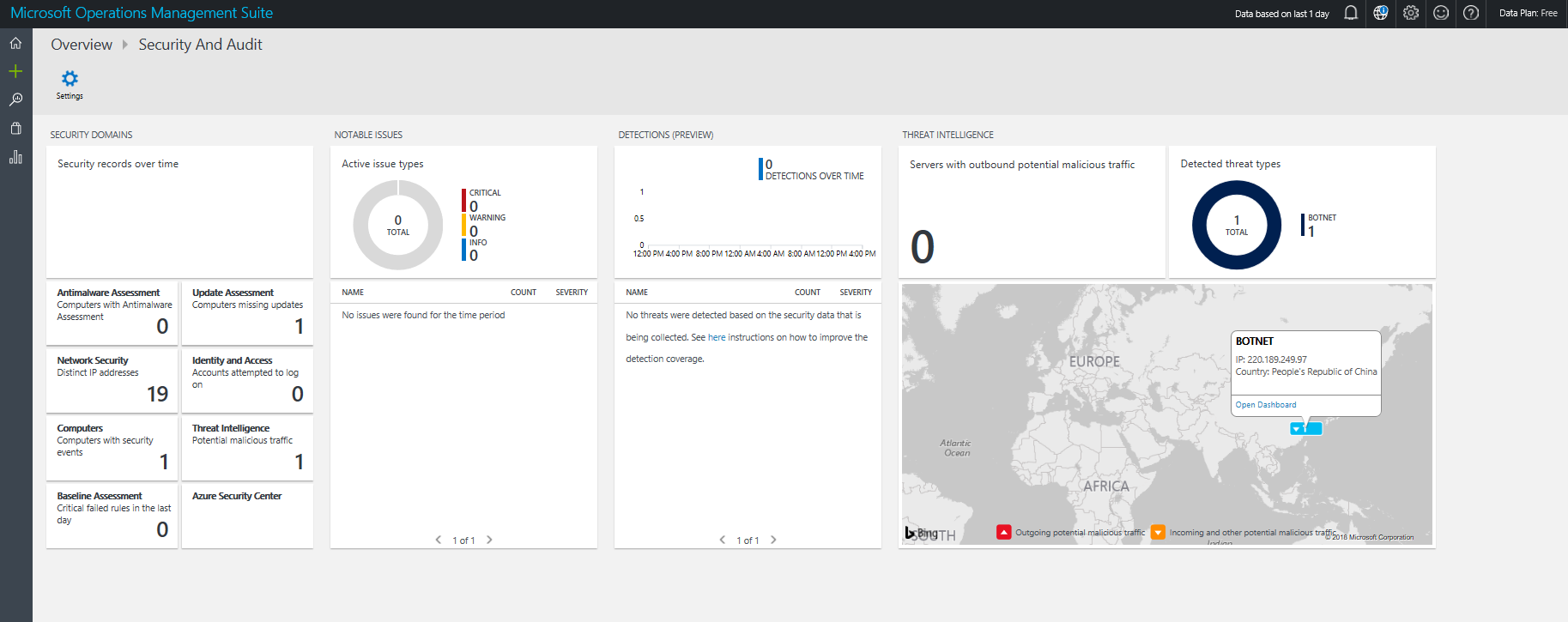Screen dimensions: 1568x622
Task: Open Baseline Assessment tile
Action: point(112,516)
